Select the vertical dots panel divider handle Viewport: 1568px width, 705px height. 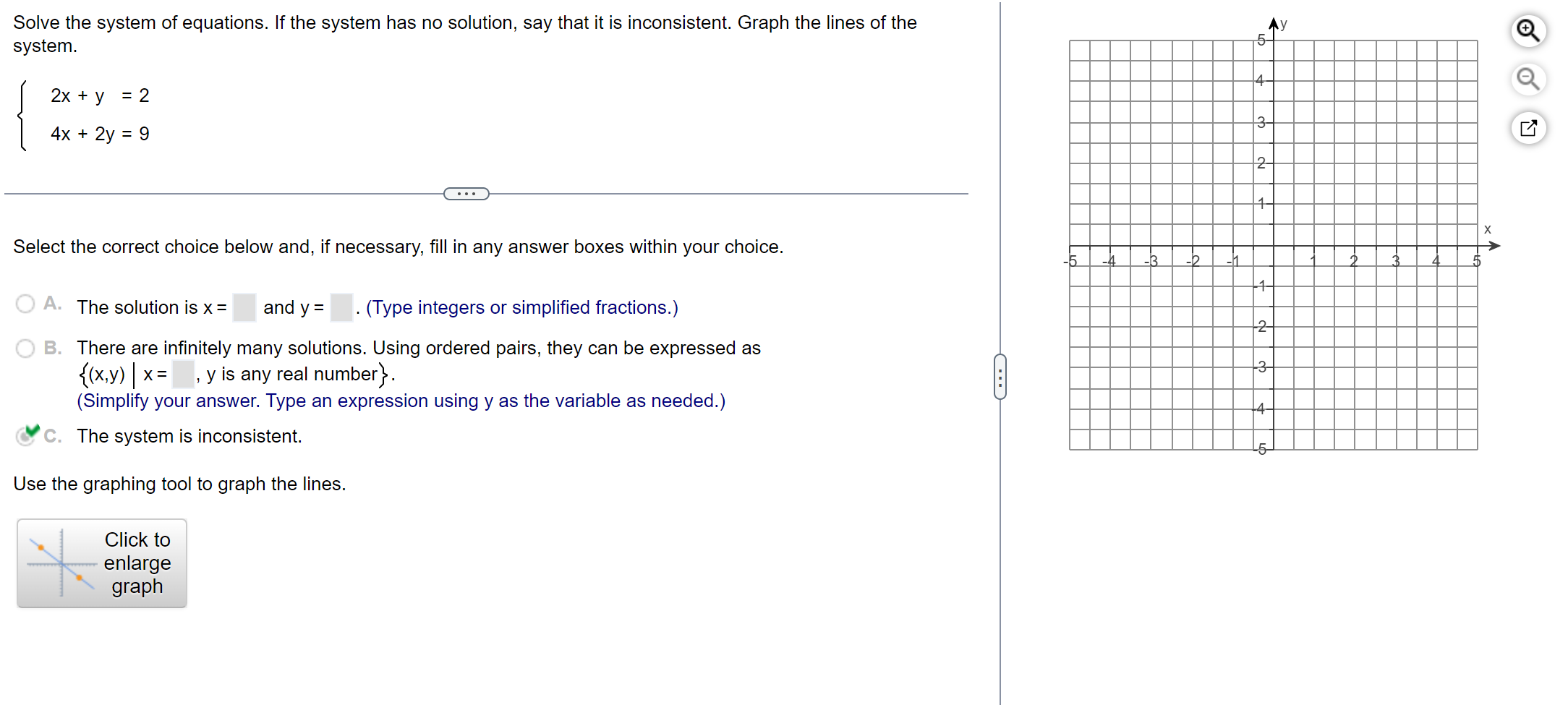click(1000, 375)
